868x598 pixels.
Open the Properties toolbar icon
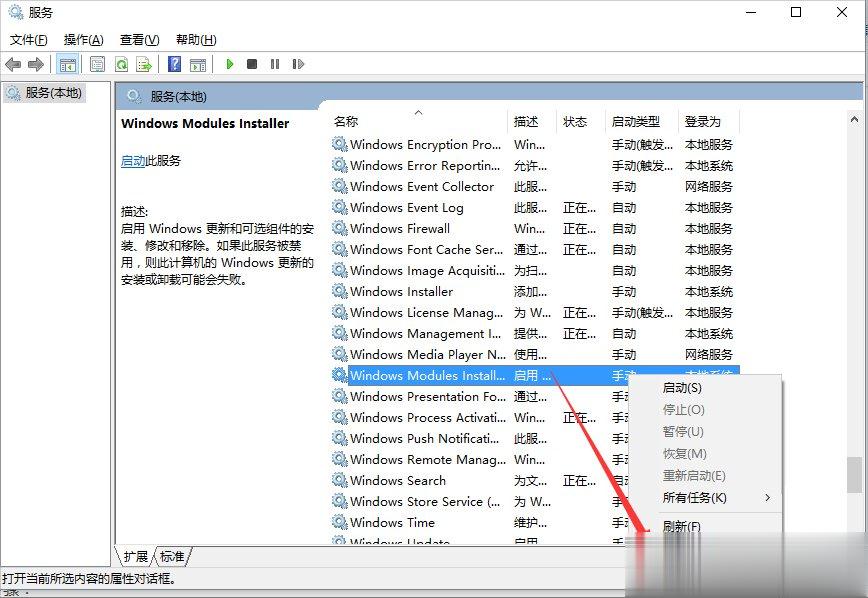97,65
